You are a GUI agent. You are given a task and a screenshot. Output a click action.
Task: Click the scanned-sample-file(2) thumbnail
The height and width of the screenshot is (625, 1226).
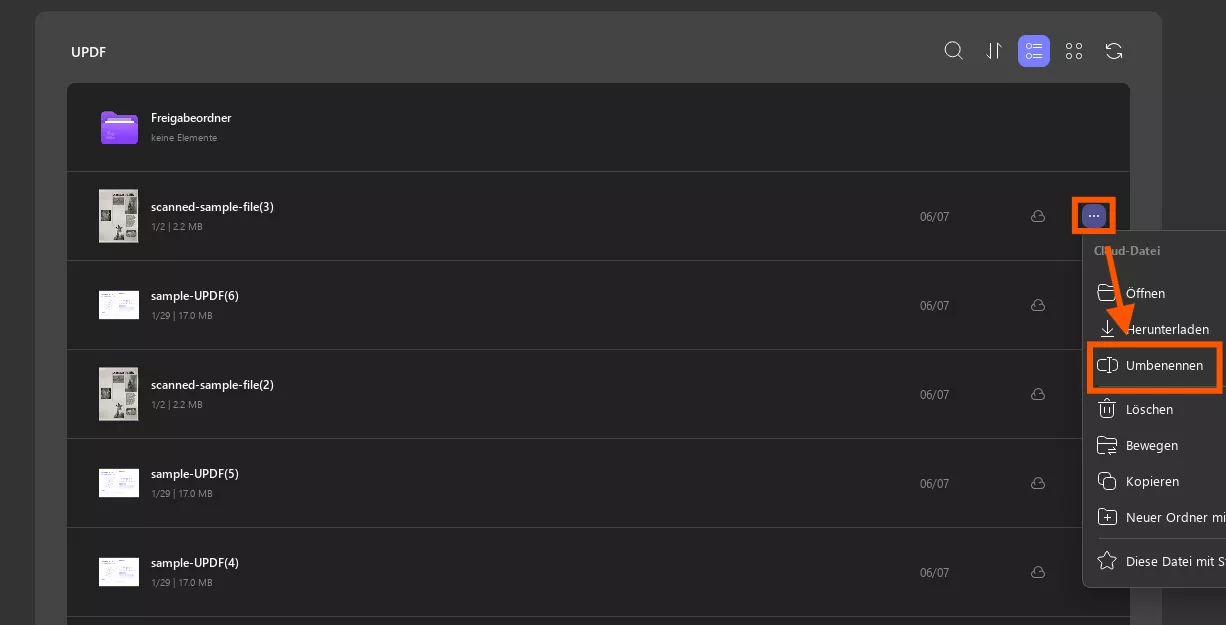(119, 394)
